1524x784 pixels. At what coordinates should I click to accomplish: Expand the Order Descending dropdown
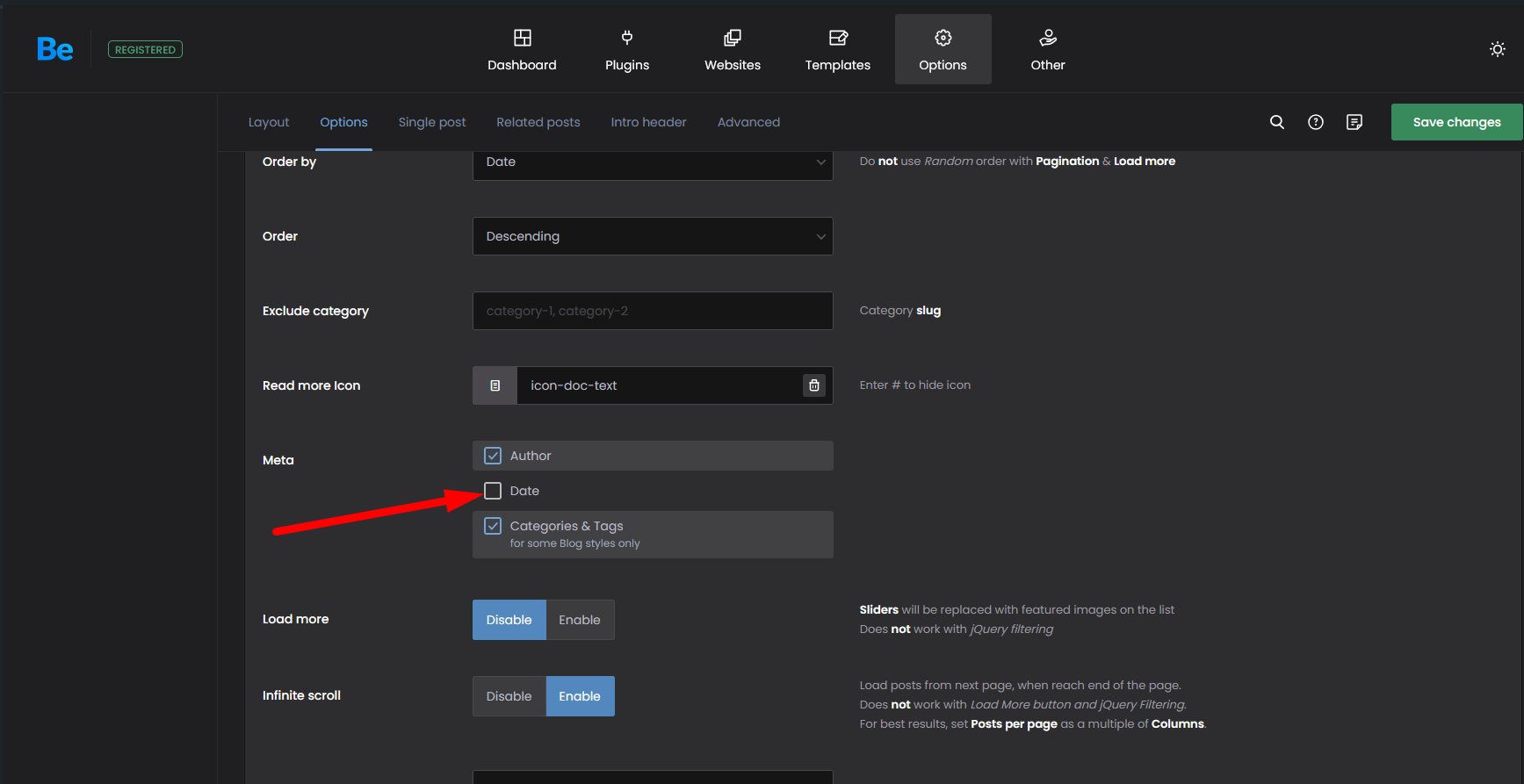click(652, 236)
